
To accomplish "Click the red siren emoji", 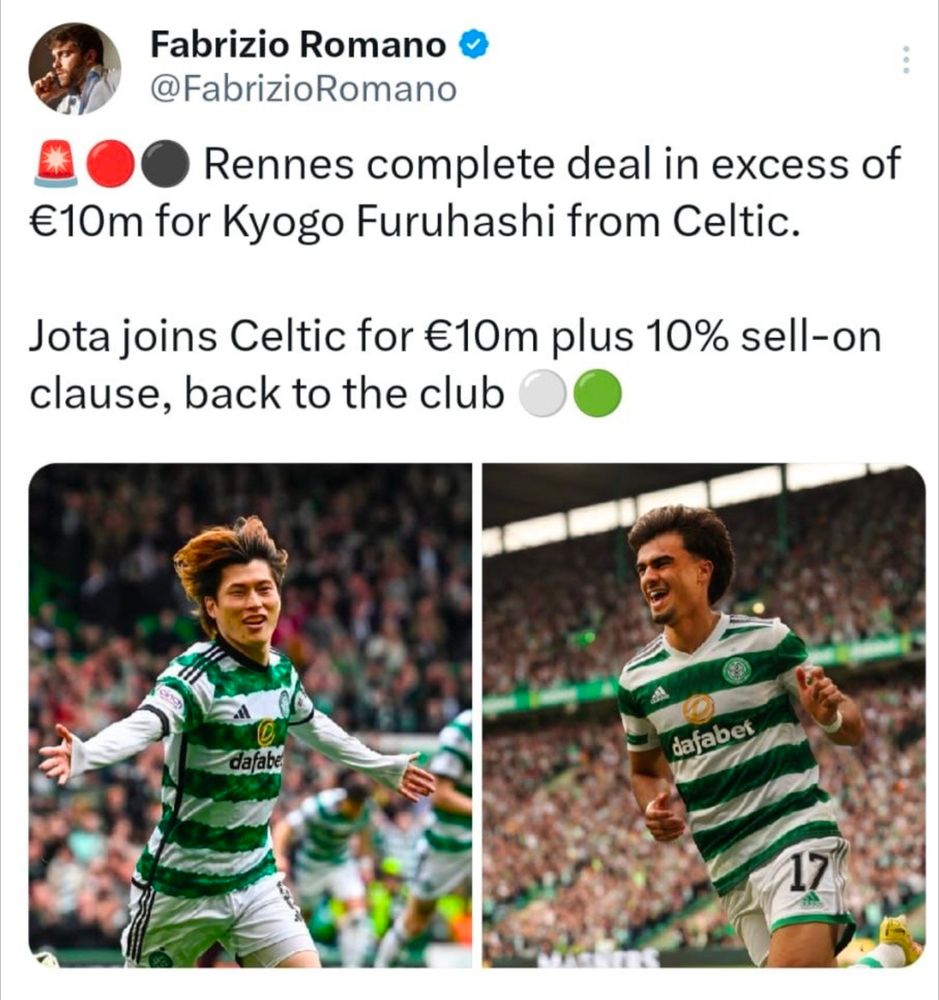I will [x=57, y=163].
